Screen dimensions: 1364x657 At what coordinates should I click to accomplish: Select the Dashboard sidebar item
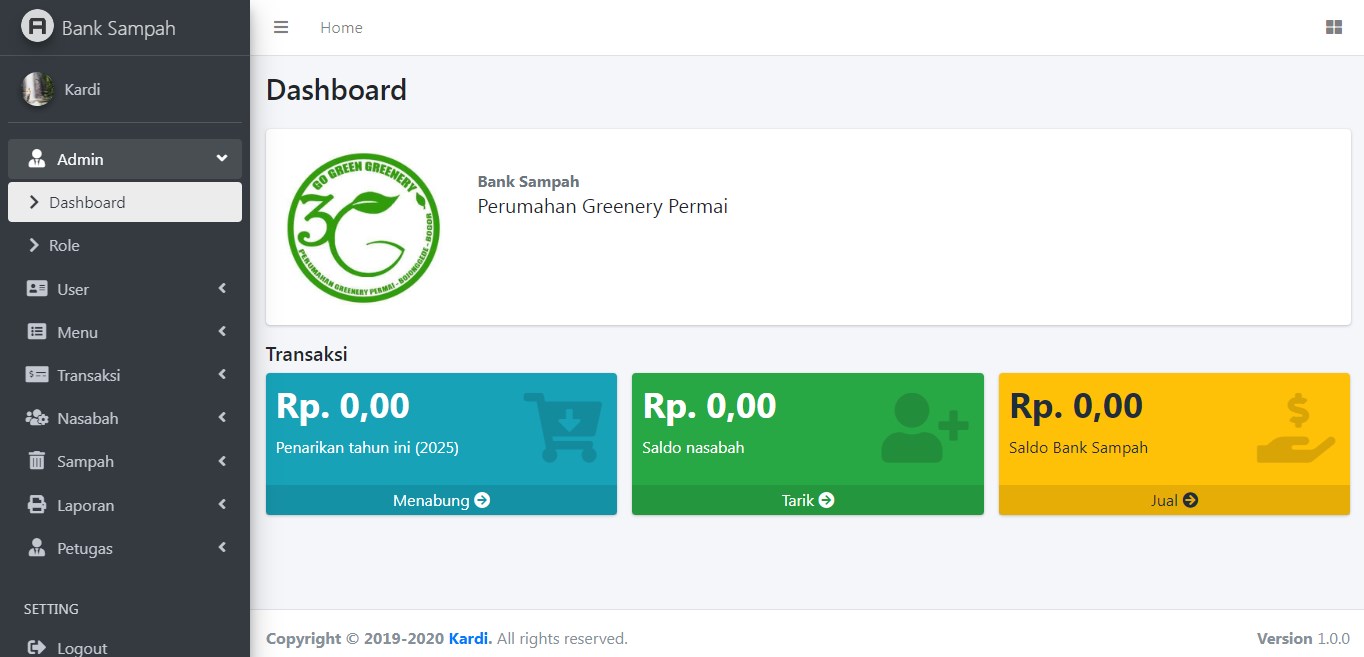pos(125,202)
